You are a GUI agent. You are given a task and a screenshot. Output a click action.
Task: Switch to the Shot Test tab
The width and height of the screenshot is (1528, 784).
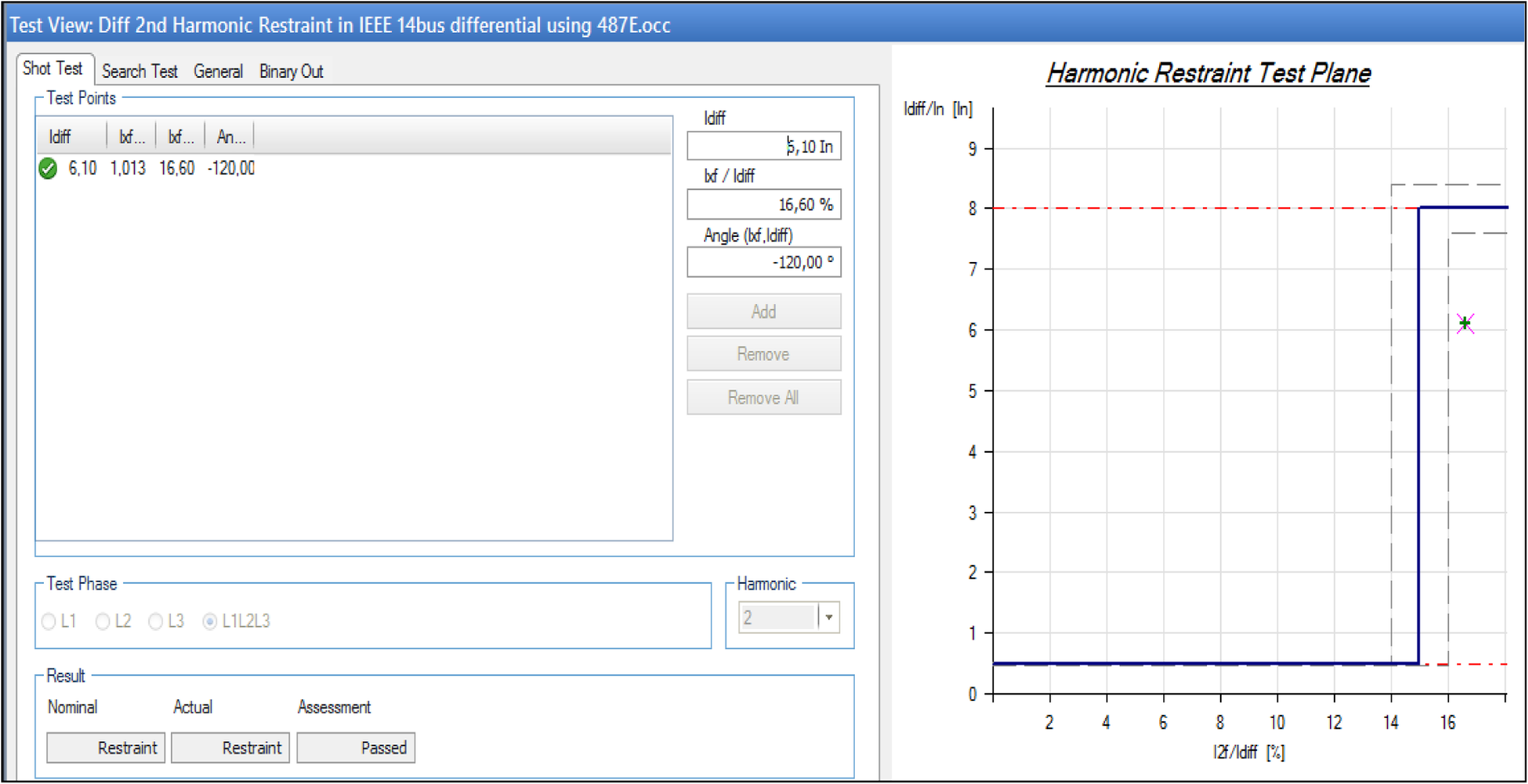pyautogui.click(x=53, y=69)
